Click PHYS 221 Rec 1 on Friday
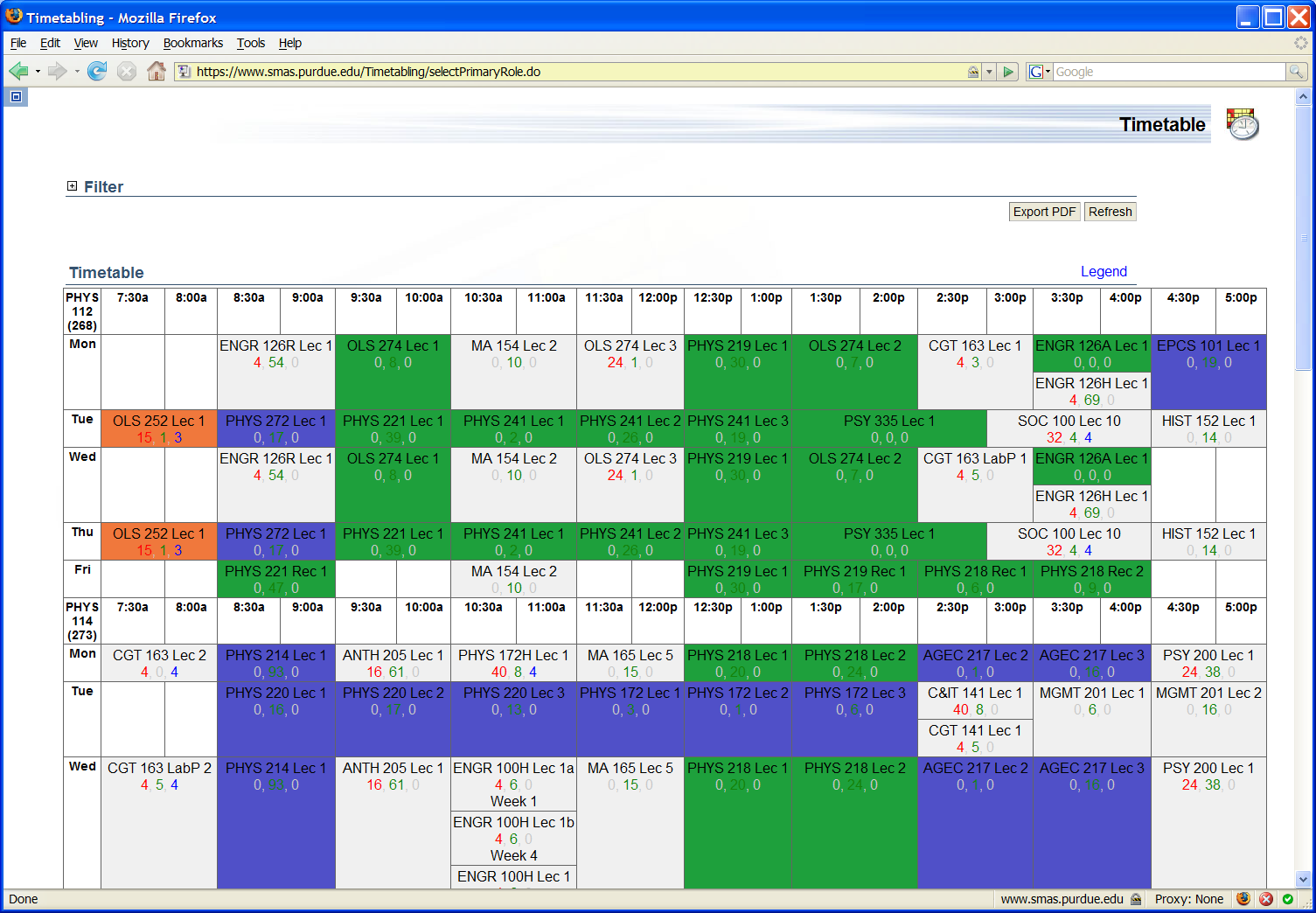Image resolution: width=1316 pixels, height=913 pixels. (x=276, y=579)
